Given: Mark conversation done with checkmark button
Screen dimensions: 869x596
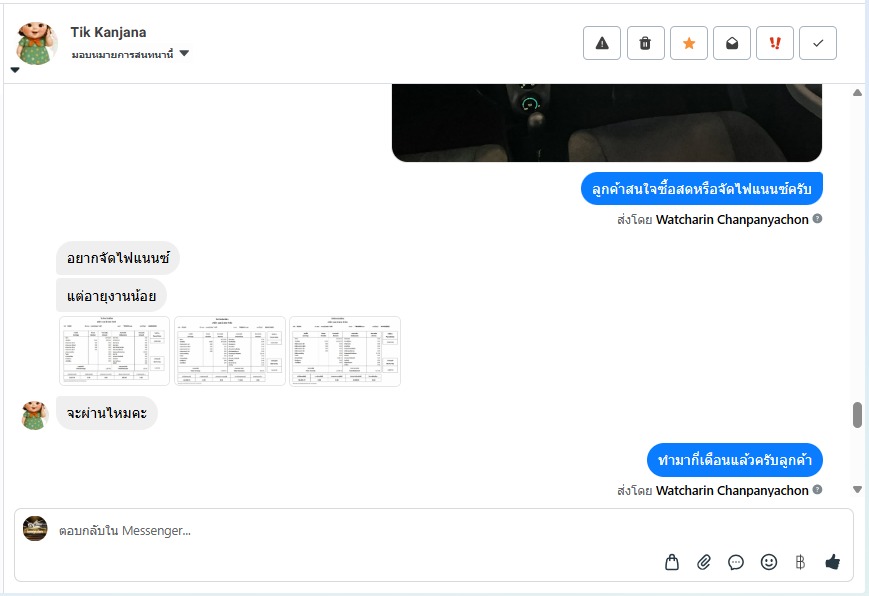Looking at the screenshot, I should (x=818, y=43).
